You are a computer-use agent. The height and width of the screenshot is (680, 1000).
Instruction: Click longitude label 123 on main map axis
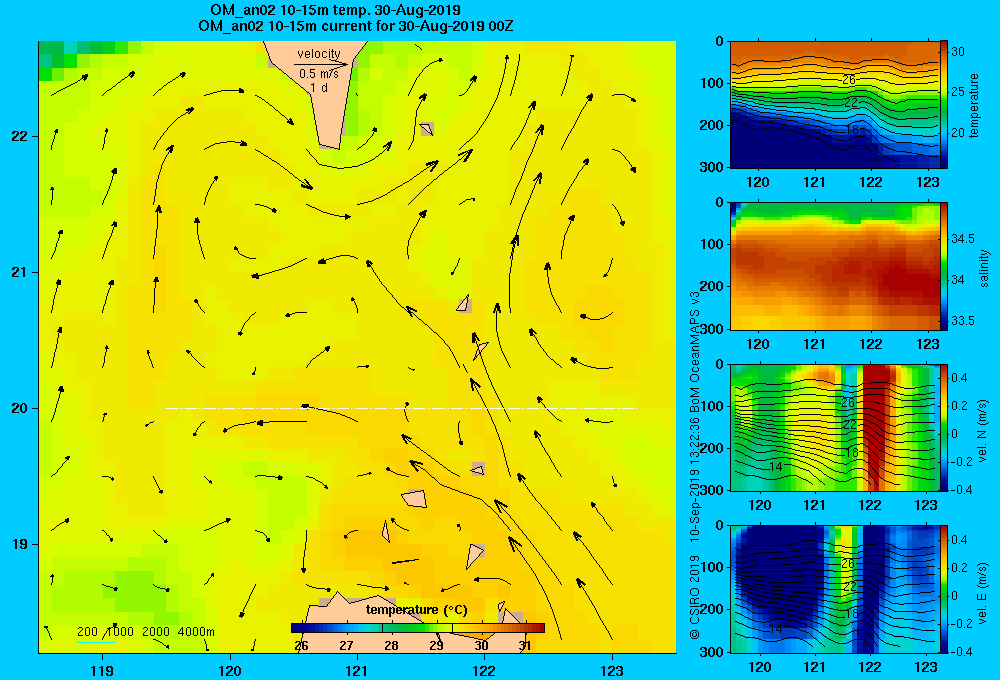tap(612, 670)
